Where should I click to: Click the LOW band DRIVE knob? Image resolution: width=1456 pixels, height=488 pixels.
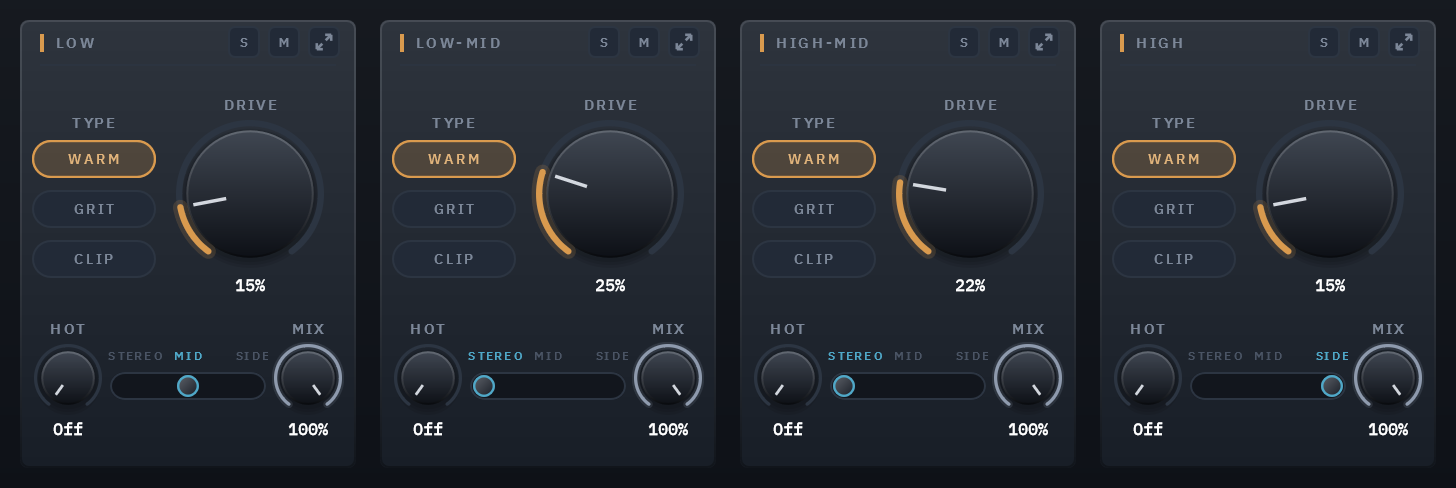coord(250,194)
